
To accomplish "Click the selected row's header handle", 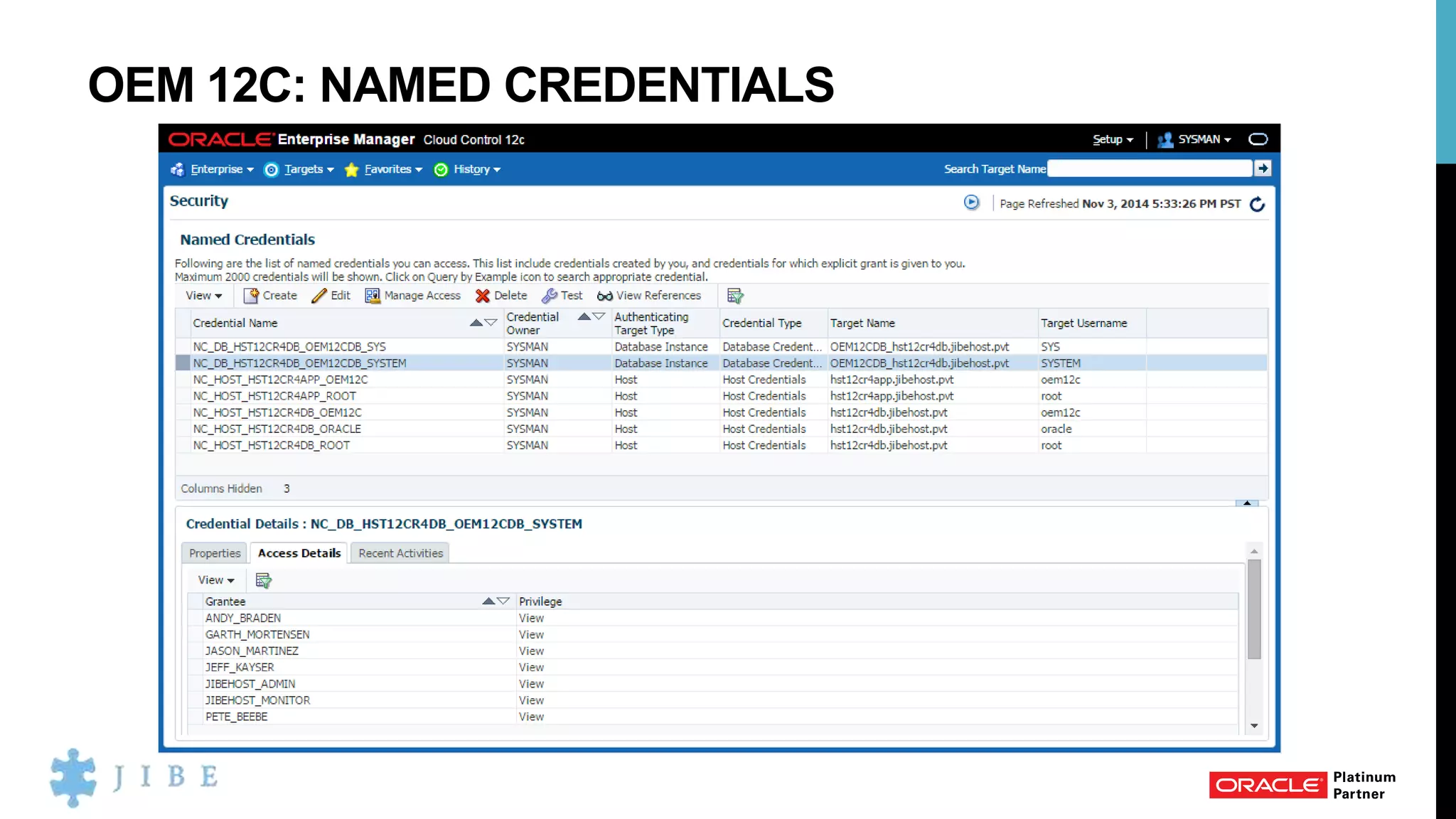I will click(x=183, y=363).
